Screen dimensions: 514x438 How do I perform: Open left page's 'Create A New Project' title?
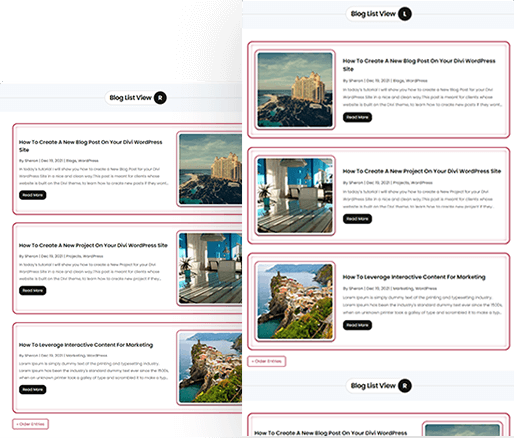[93, 245]
